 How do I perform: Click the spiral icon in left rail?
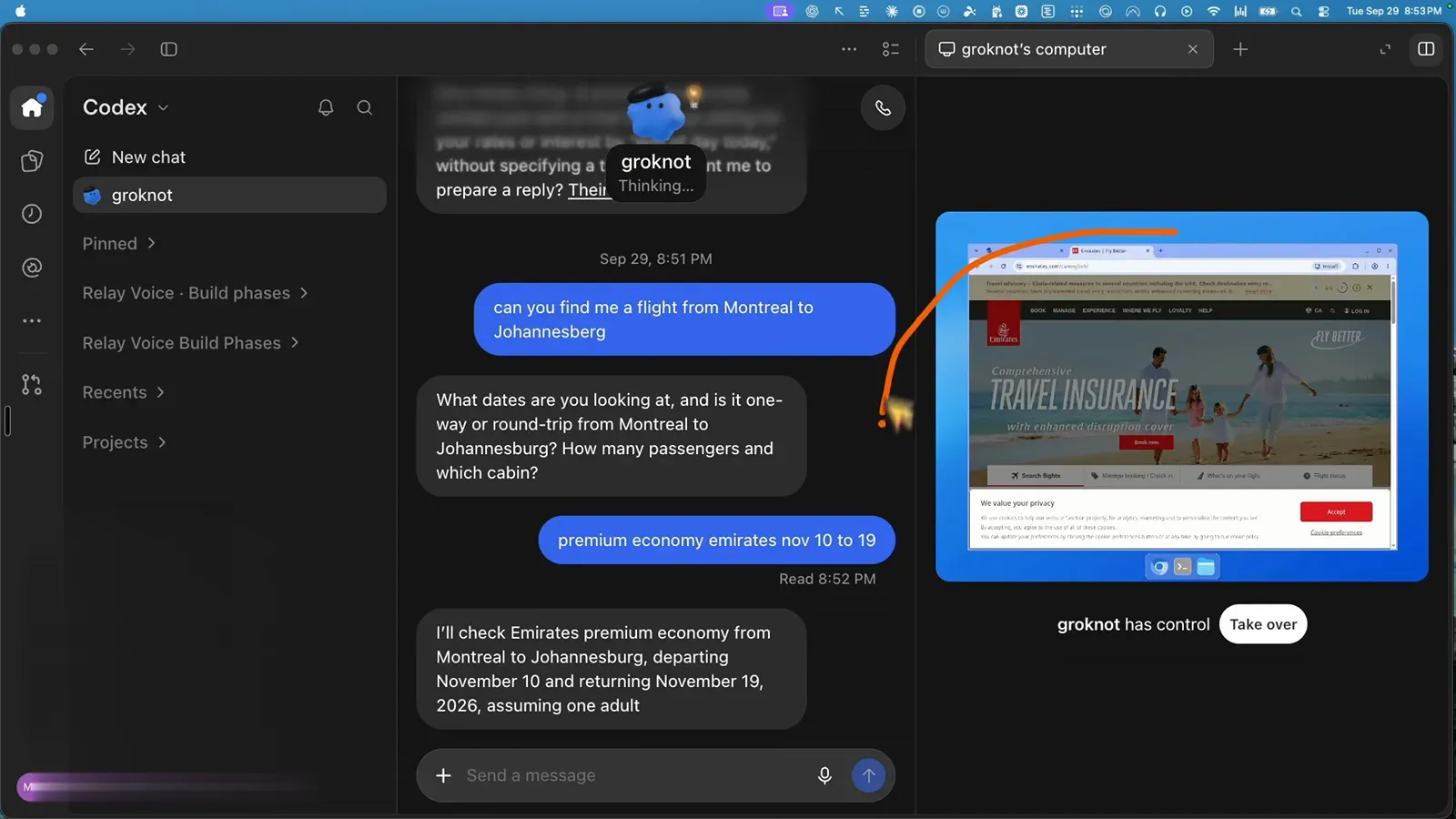point(32,268)
